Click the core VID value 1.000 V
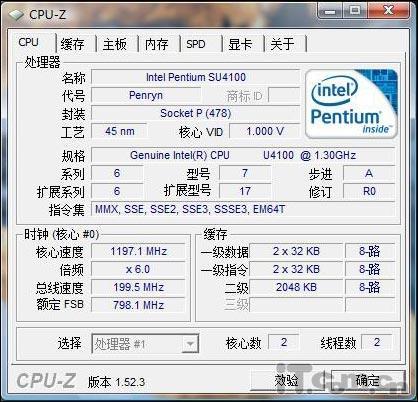 point(265,131)
